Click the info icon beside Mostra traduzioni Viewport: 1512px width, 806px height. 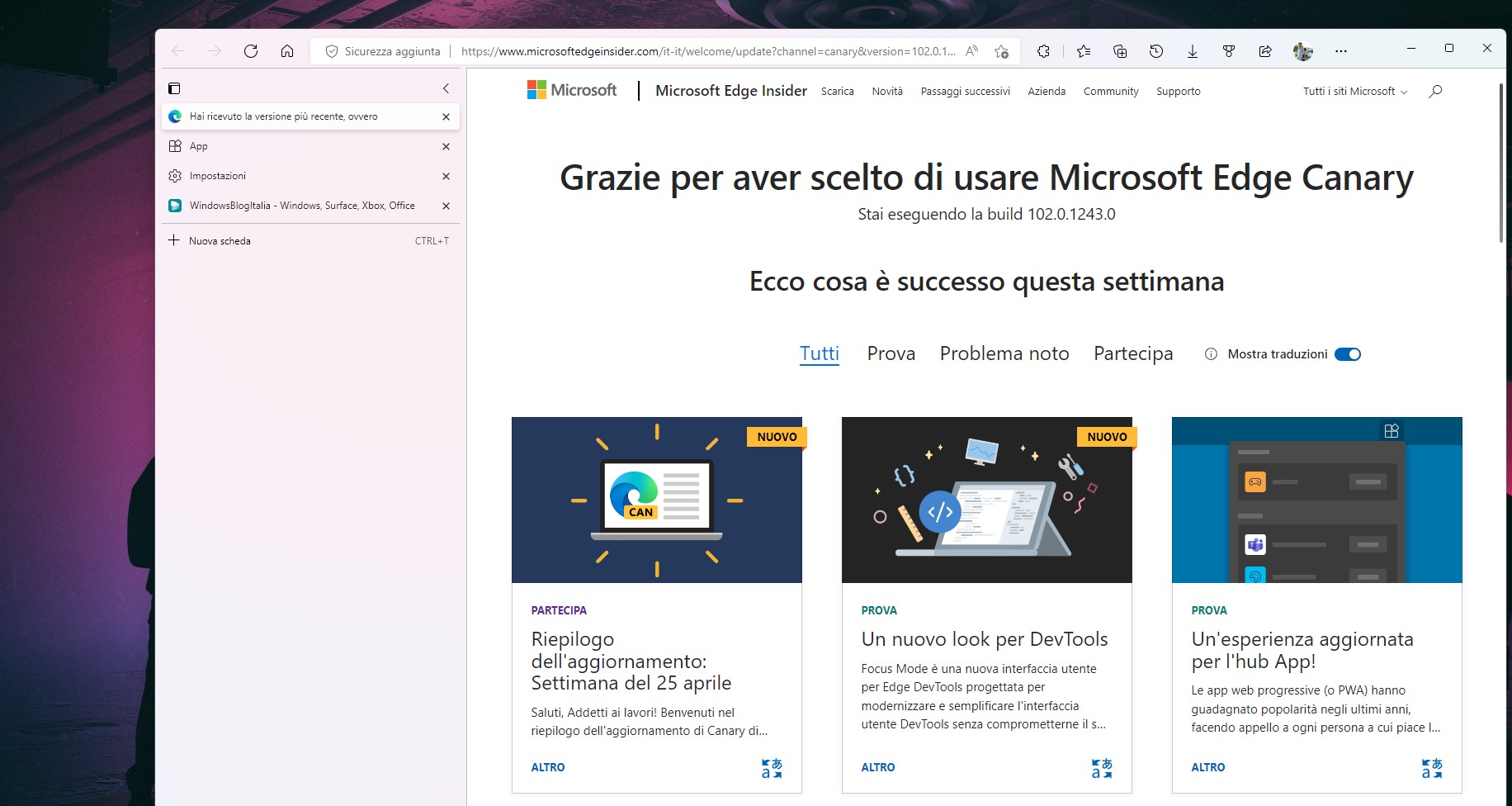click(x=1211, y=354)
